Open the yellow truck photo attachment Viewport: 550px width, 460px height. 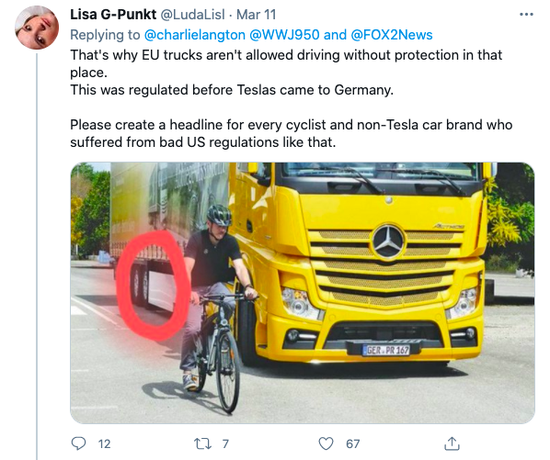302,293
